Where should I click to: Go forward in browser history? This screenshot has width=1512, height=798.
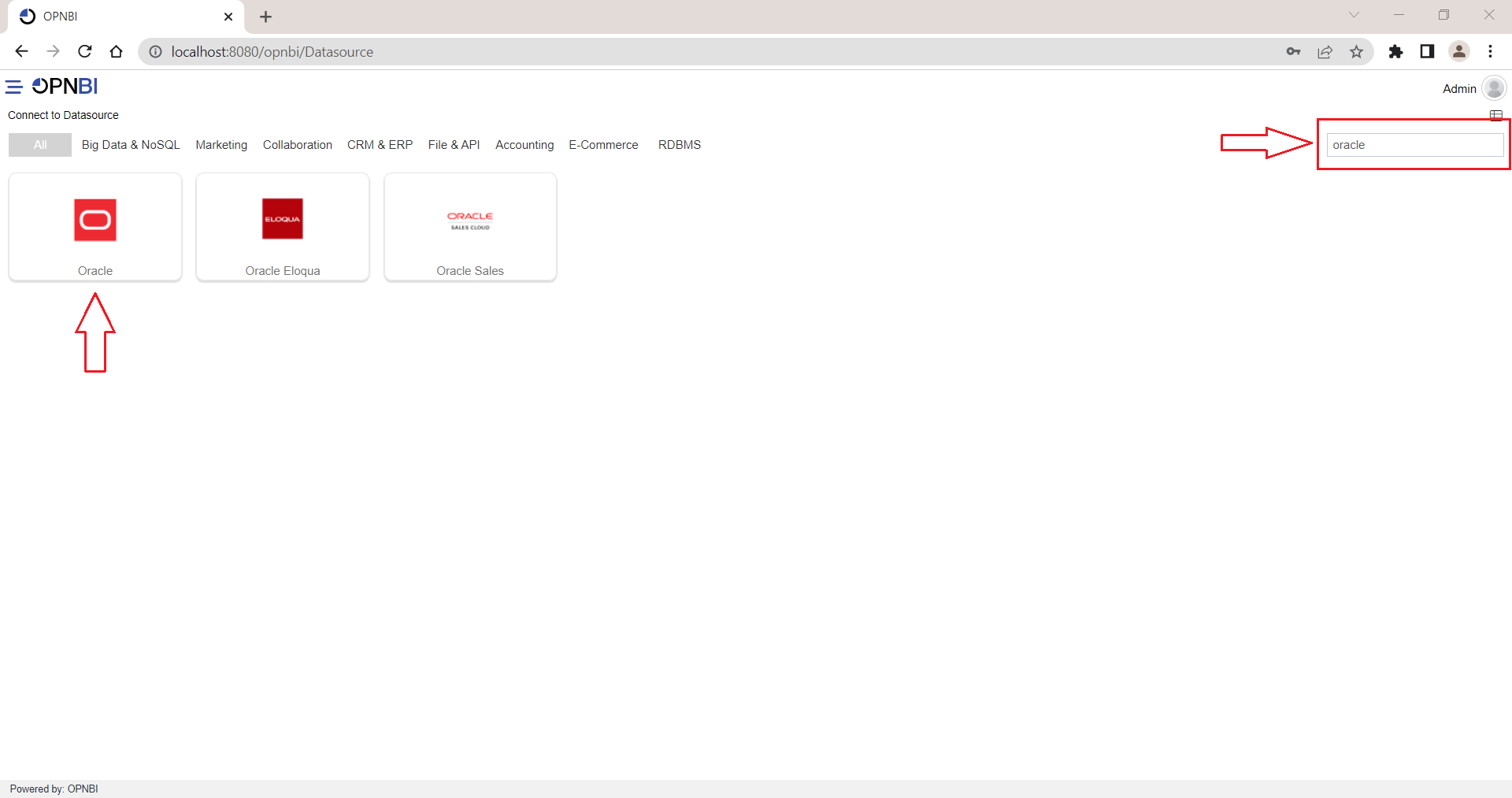click(53, 51)
